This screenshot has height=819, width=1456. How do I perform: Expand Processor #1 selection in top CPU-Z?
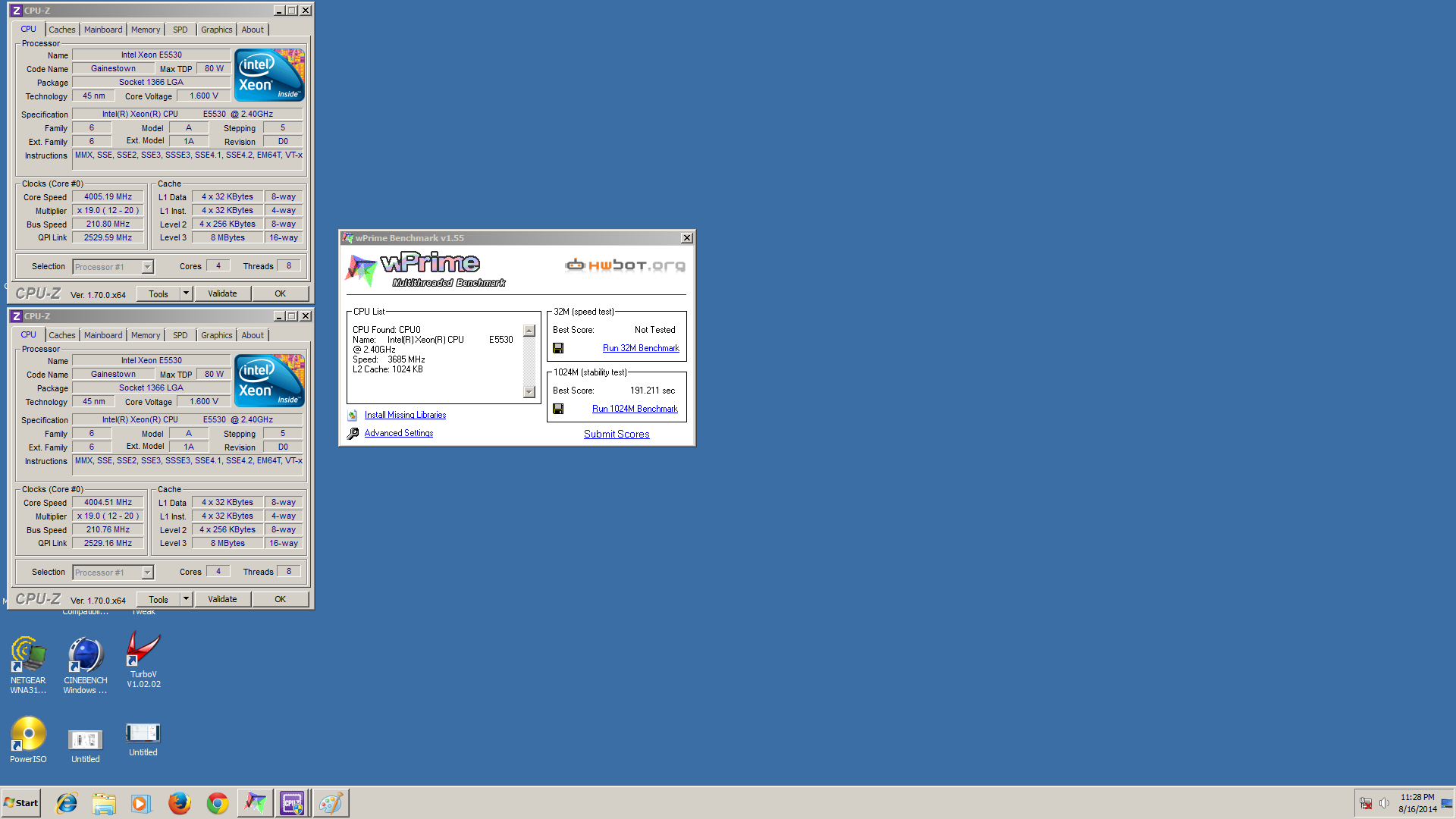click(147, 267)
